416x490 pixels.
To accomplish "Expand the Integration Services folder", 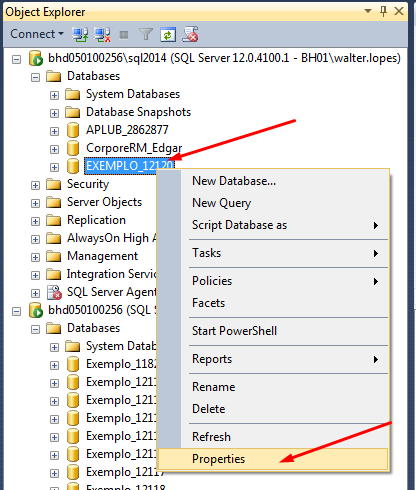I will click(x=35, y=276).
